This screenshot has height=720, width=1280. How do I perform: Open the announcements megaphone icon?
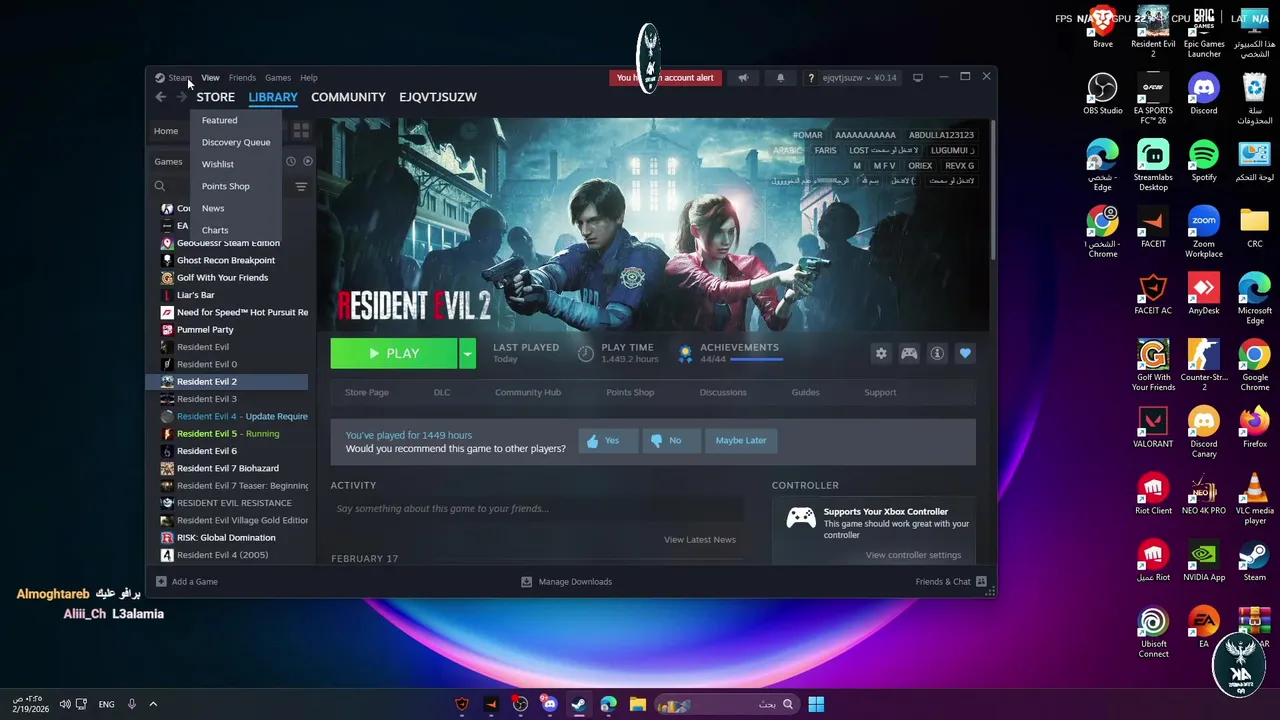[743, 77]
